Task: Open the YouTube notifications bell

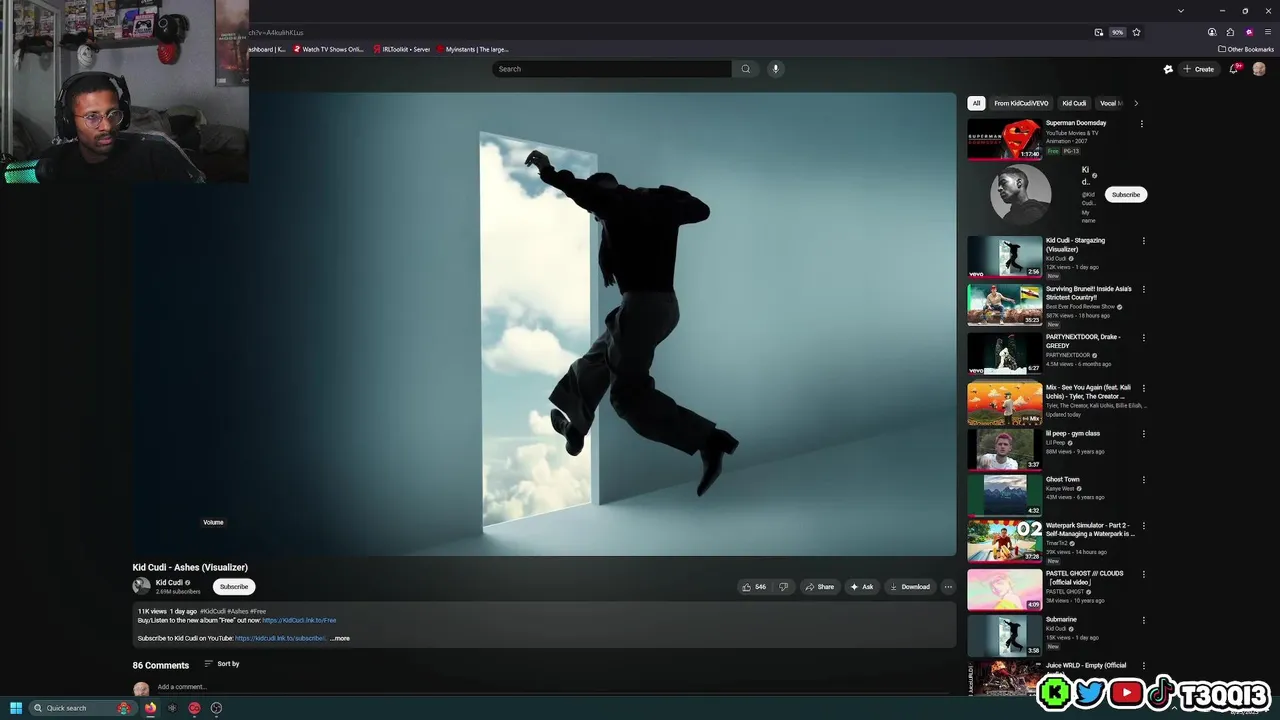Action: pos(1234,69)
